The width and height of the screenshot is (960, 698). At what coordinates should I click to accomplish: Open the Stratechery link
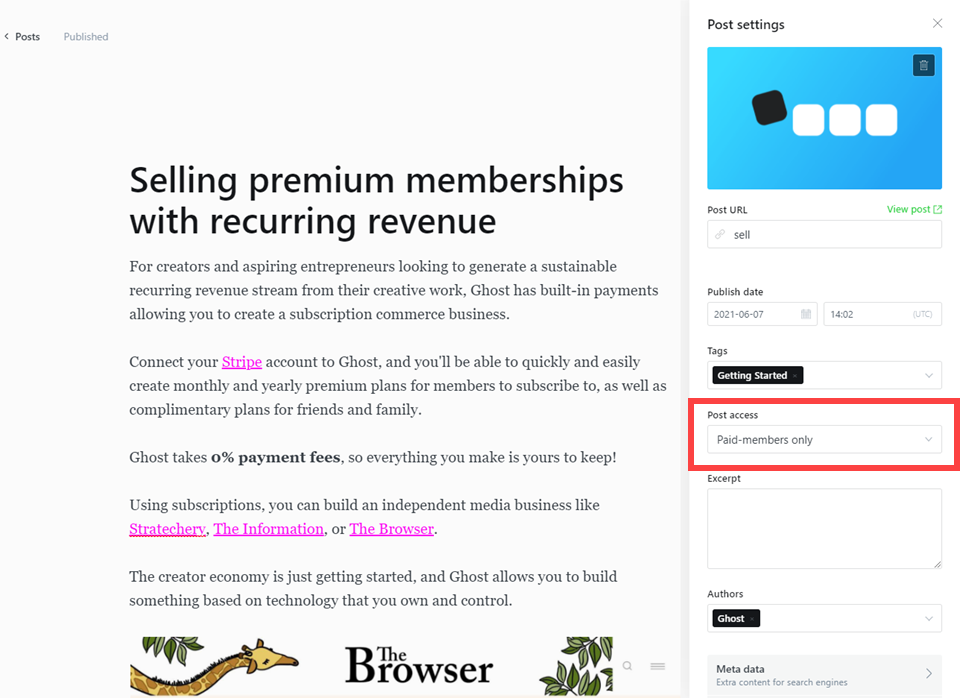[x=167, y=529]
